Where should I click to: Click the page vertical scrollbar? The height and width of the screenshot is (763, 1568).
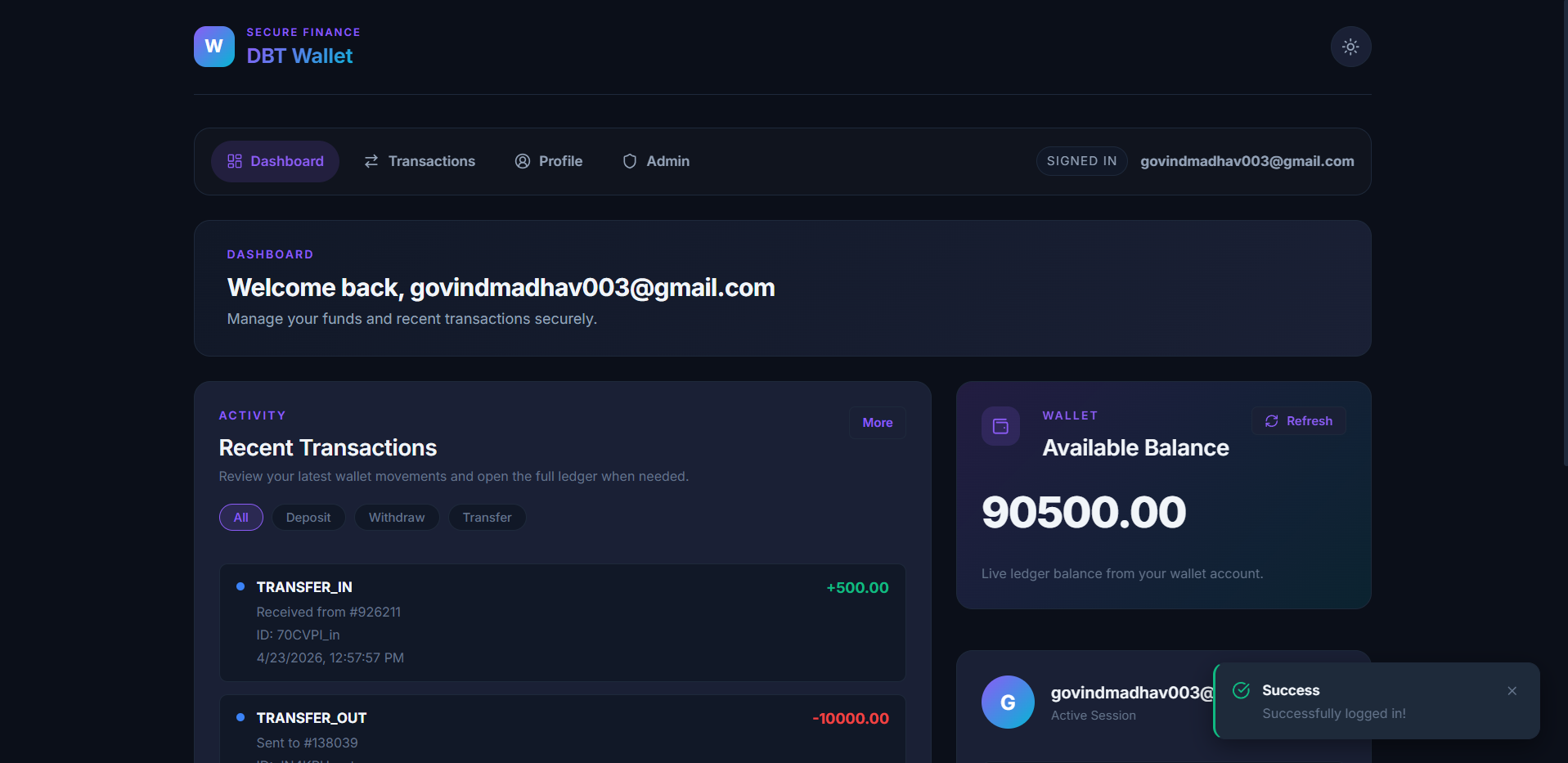tap(1565, 233)
